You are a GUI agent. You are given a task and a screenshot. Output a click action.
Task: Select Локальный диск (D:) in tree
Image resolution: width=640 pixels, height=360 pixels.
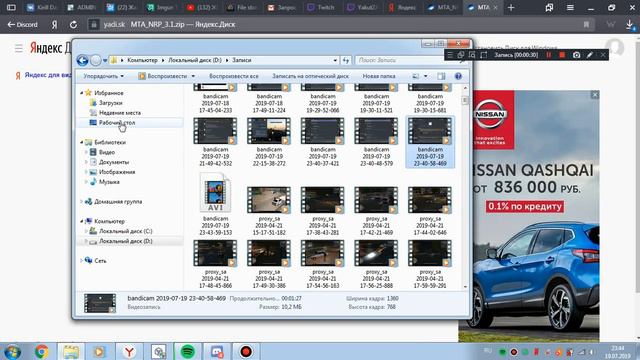[125, 241]
